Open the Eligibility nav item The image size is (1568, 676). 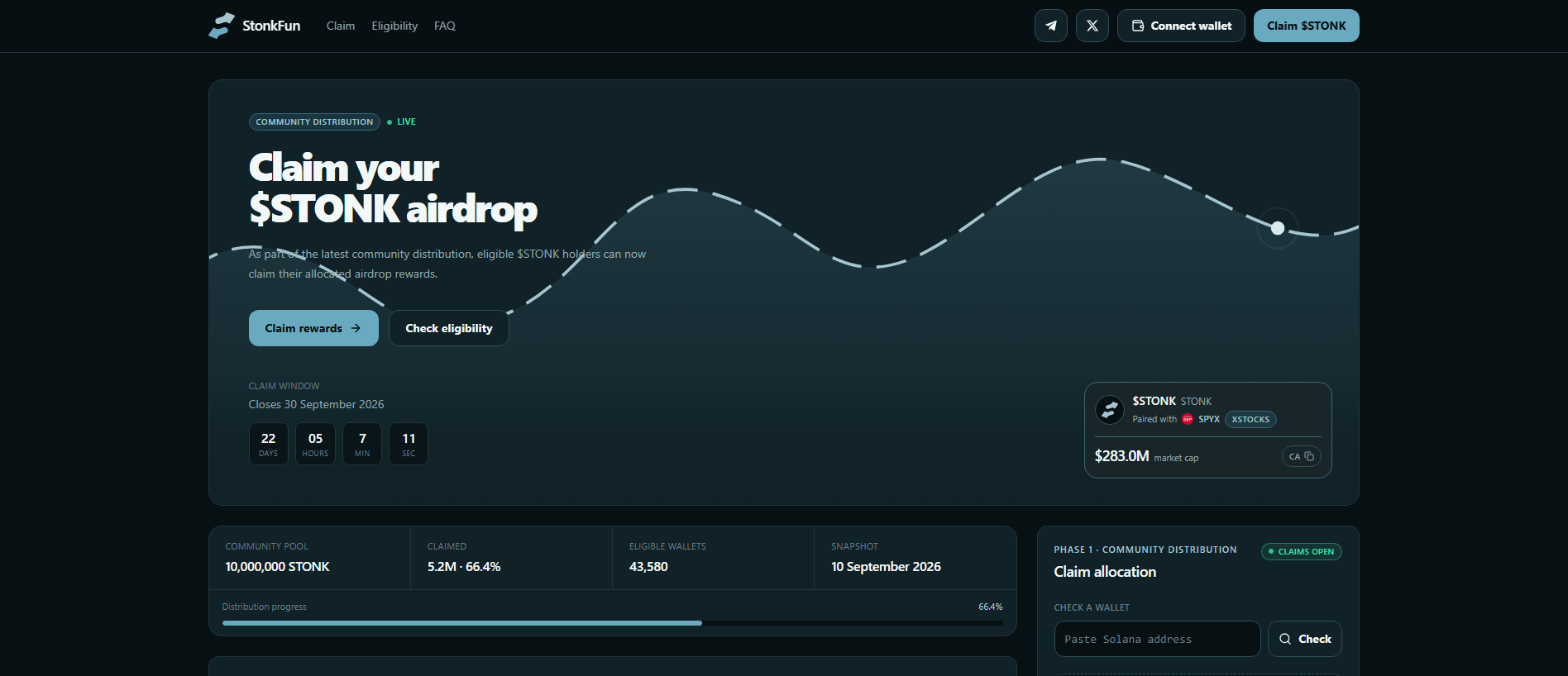coord(394,26)
